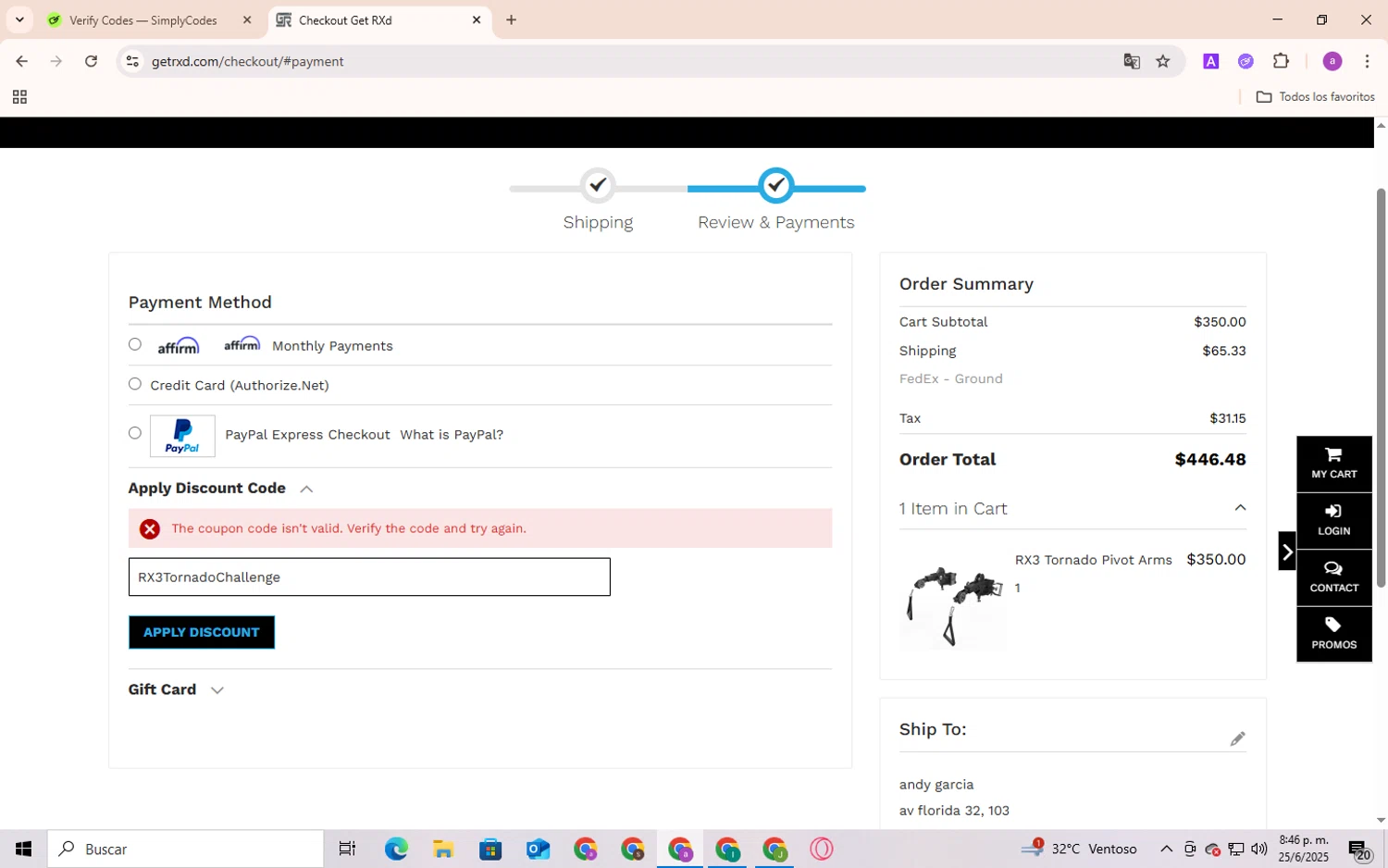Open Outlook from taskbar
Viewport: 1388px width, 868px height.
(538, 849)
